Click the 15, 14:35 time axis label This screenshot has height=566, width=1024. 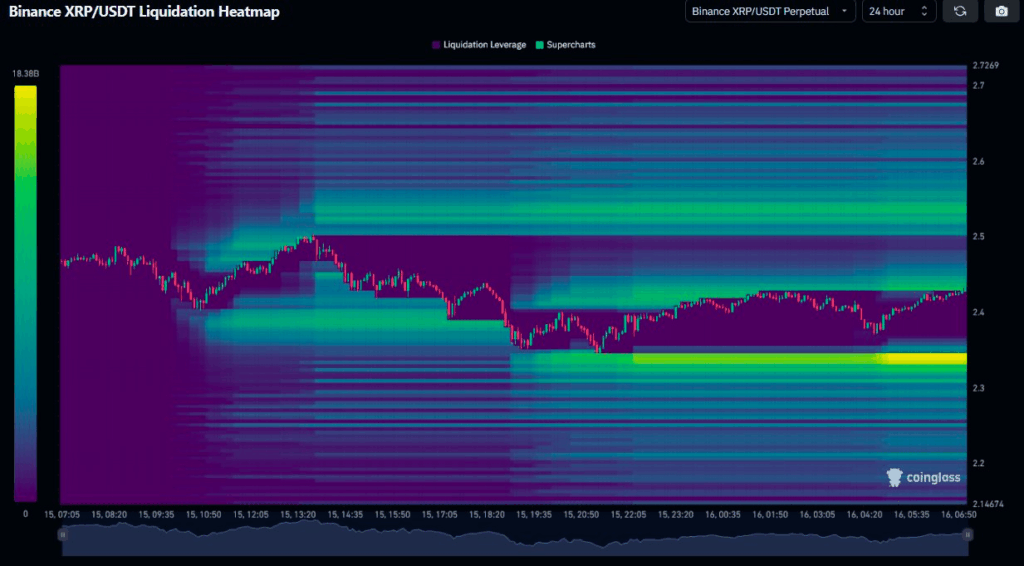[345, 514]
